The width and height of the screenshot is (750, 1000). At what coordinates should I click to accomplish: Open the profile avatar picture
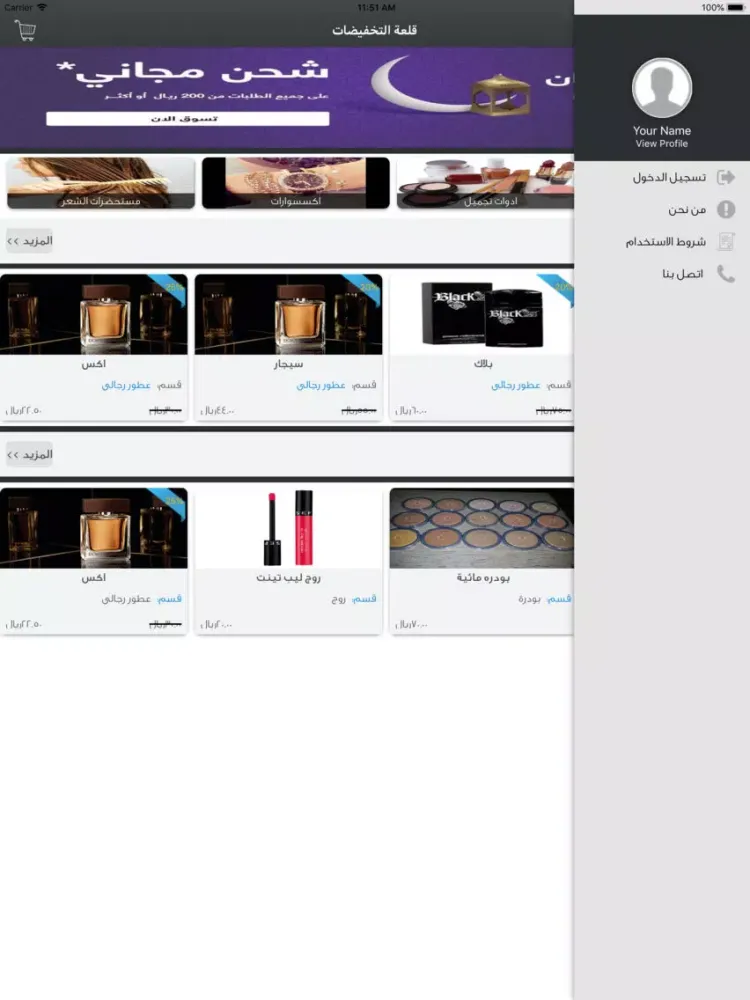click(661, 88)
